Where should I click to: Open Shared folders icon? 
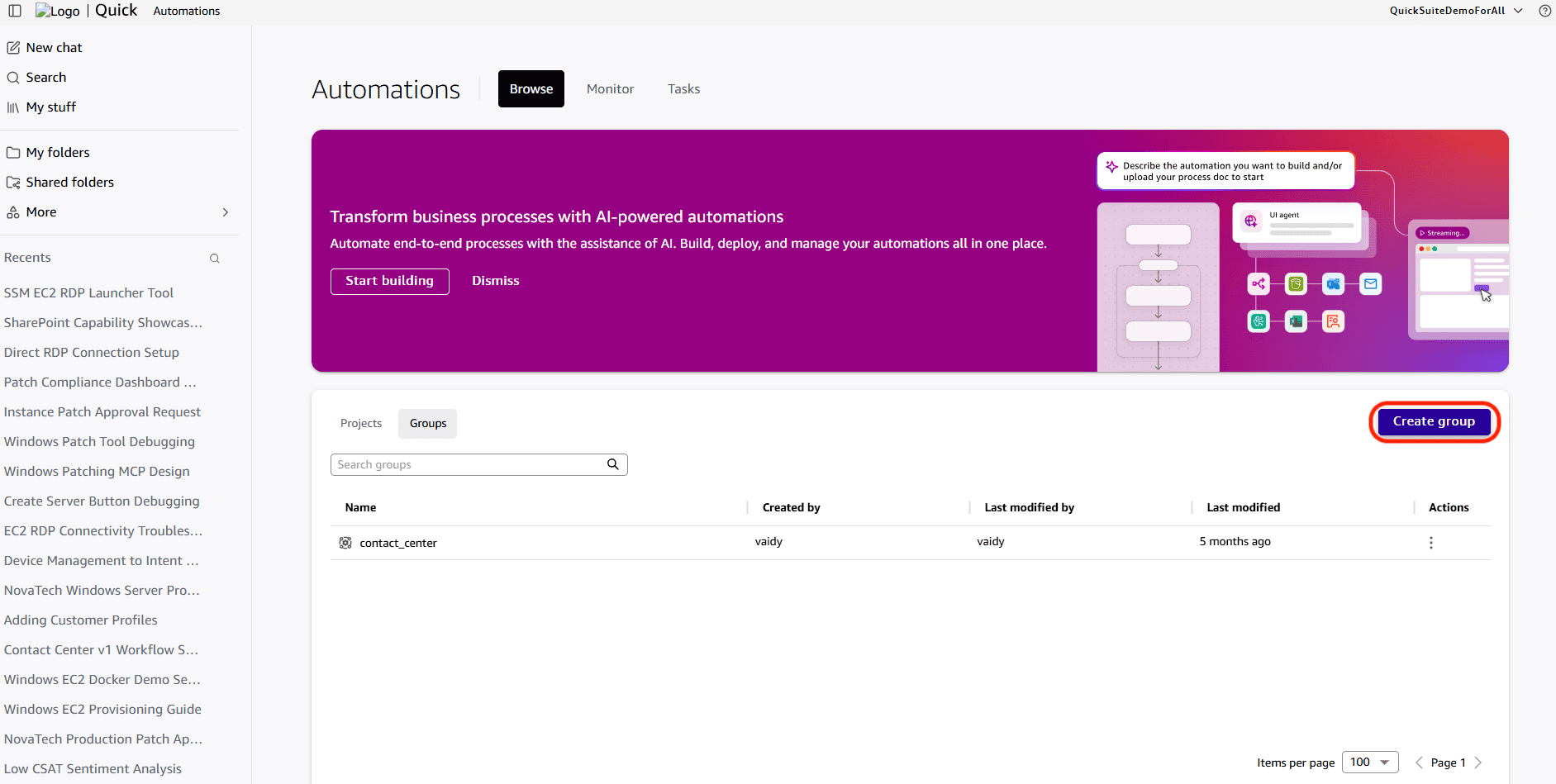point(13,183)
